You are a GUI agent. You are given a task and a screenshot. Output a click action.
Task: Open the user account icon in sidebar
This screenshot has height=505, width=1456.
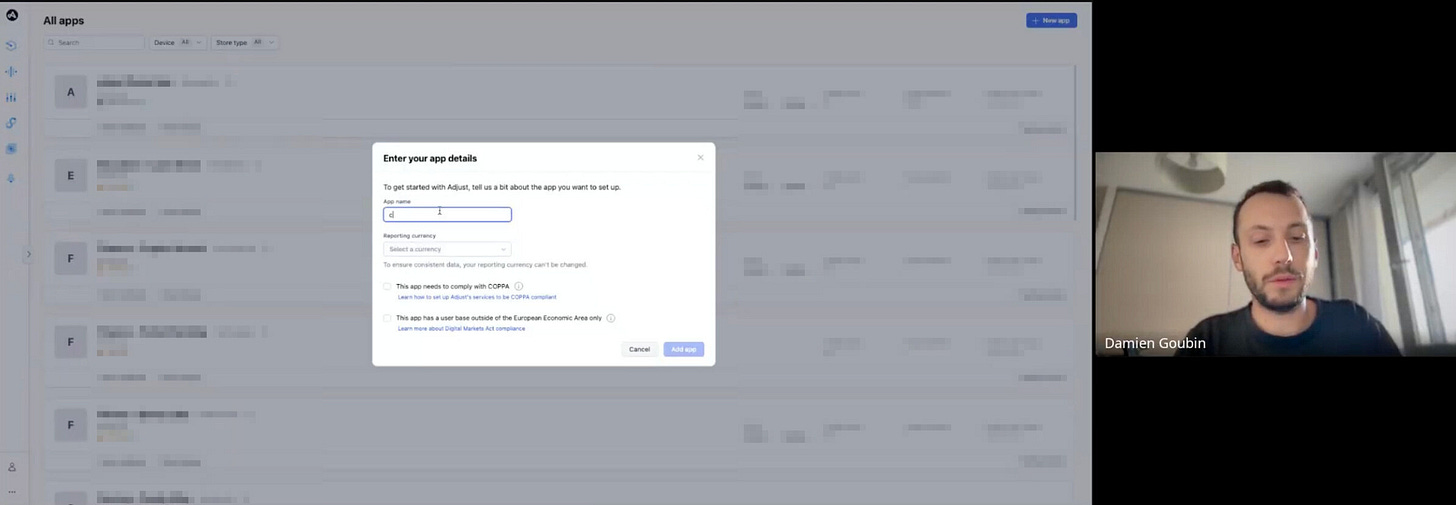point(12,467)
